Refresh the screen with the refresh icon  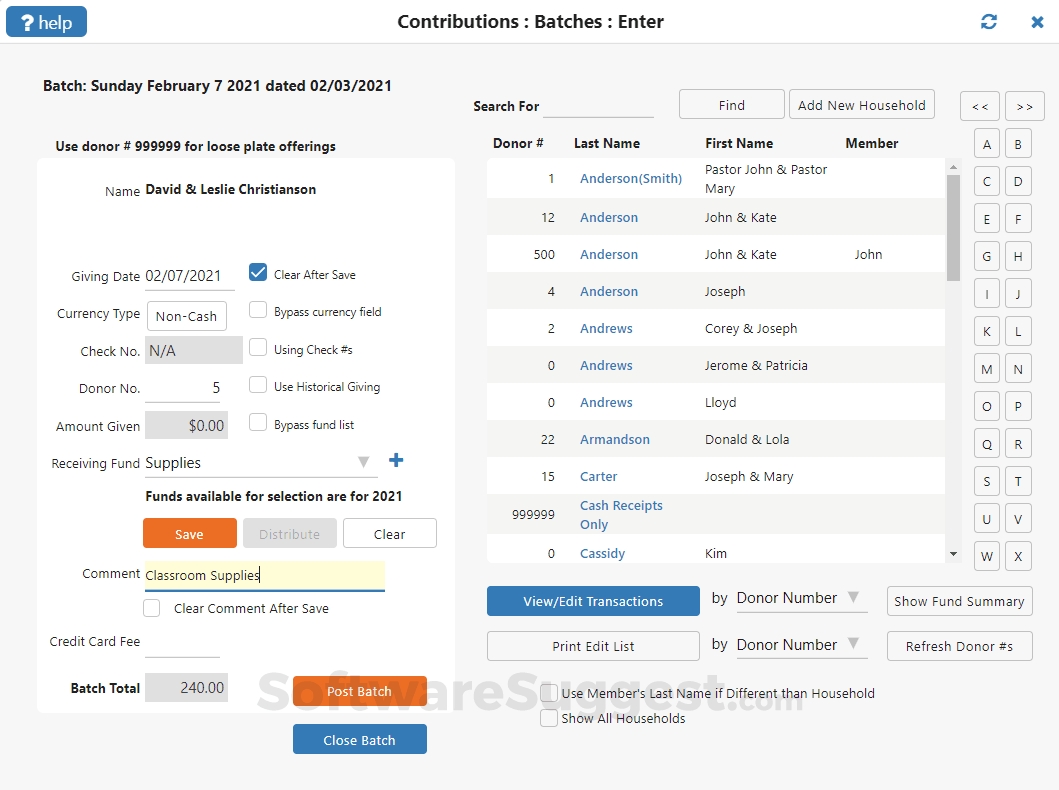click(x=989, y=20)
